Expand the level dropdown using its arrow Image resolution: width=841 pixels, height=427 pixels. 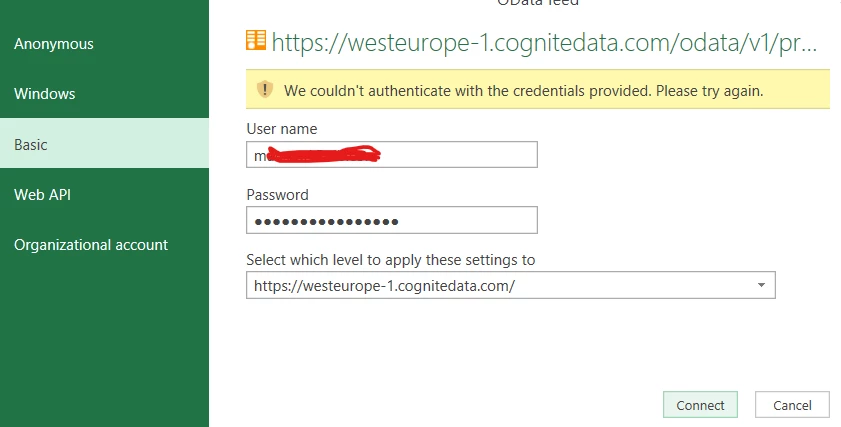(x=761, y=286)
